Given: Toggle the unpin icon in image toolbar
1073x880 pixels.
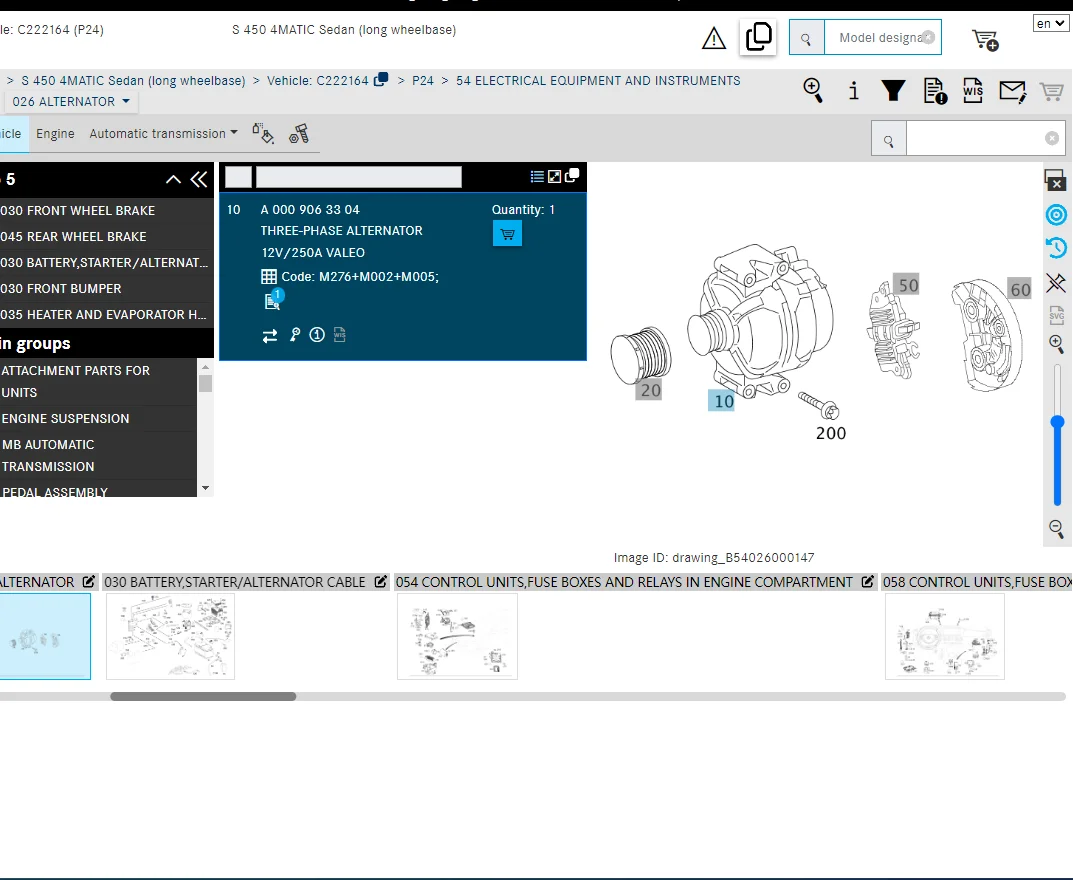Looking at the screenshot, I should pyautogui.click(x=1056, y=283).
